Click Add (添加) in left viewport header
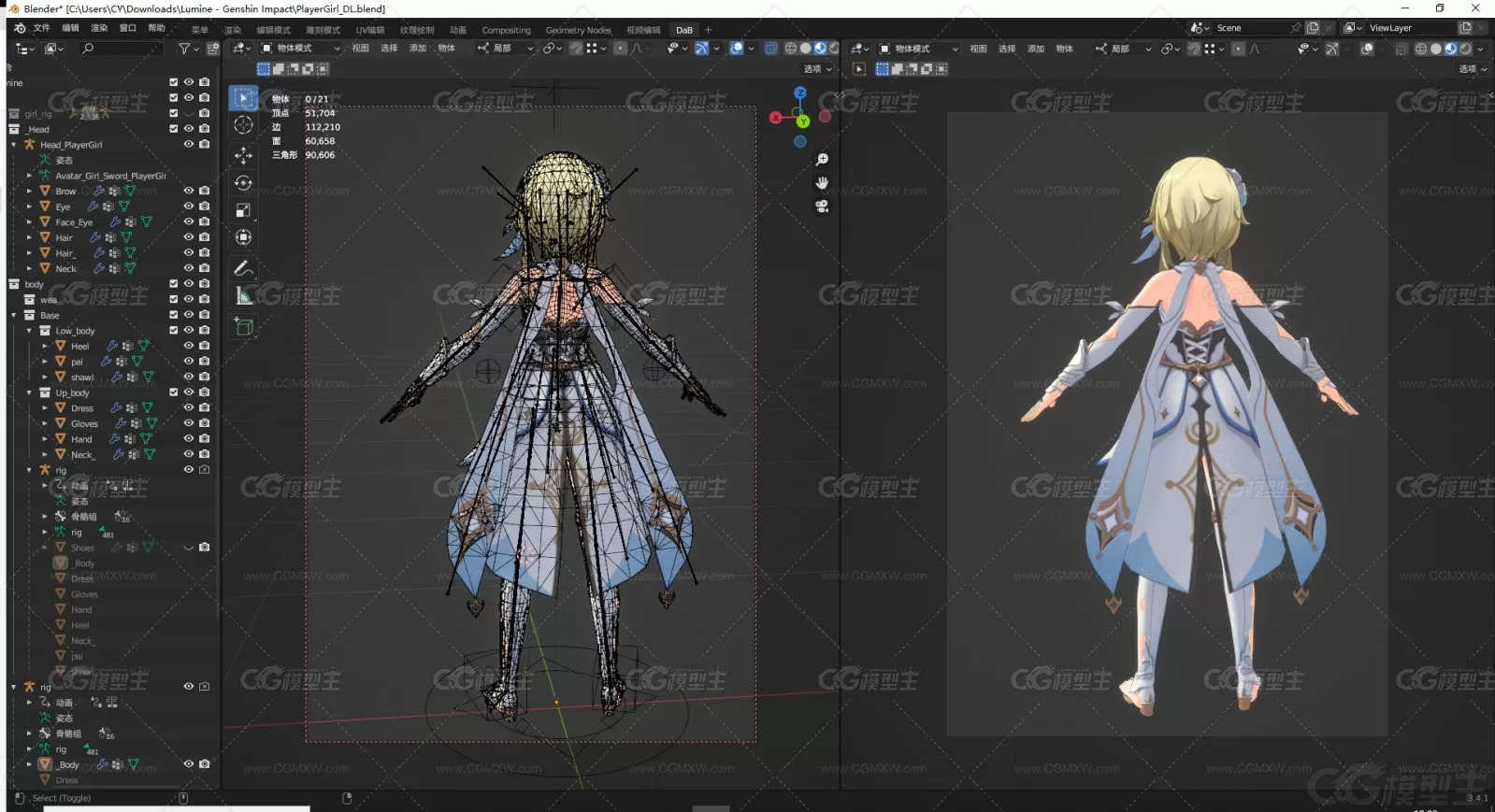 click(x=418, y=49)
